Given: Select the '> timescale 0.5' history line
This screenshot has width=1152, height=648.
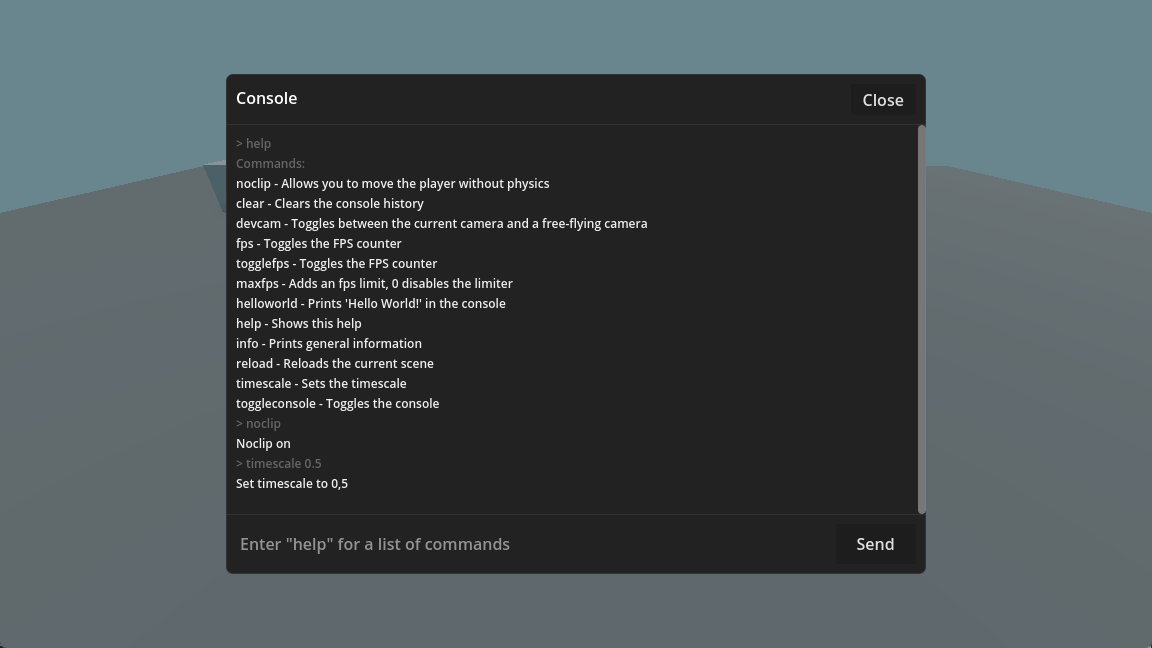Looking at the screenshot, I should pyautogui.click(x=278, y=464).
